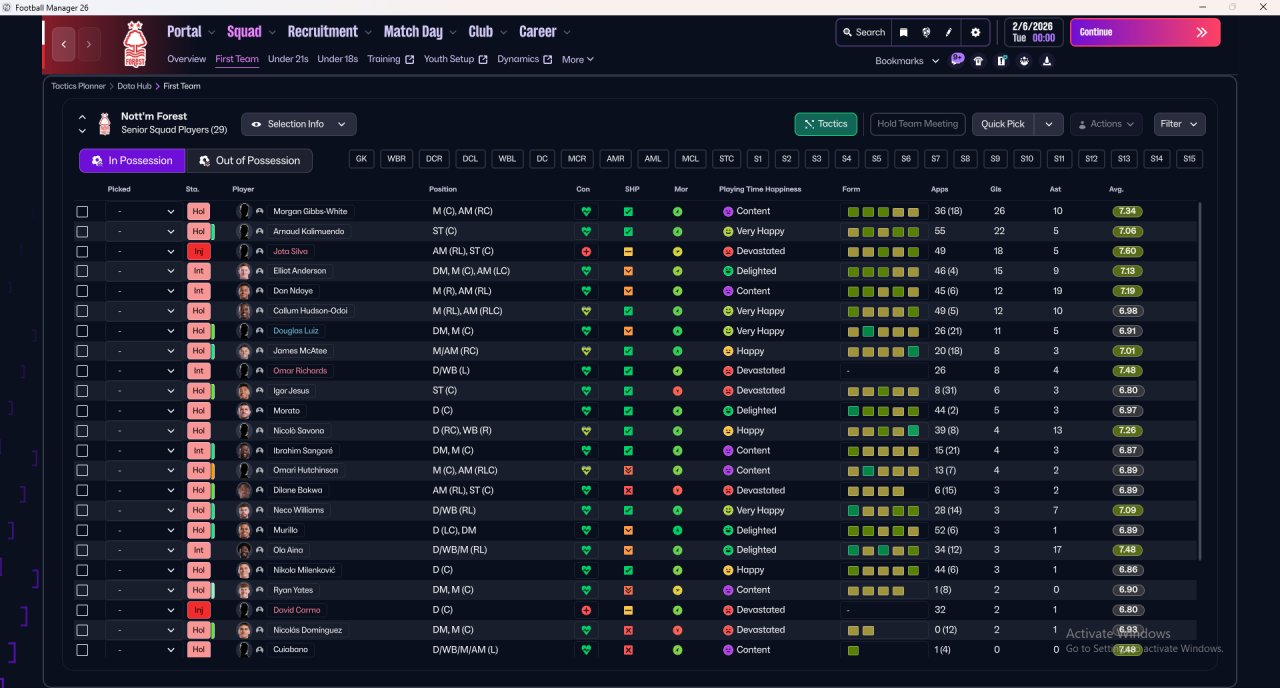Open the messages icon with 9+ badge
This screenshot has width=1280, height=688.
(x=957, y=60)
